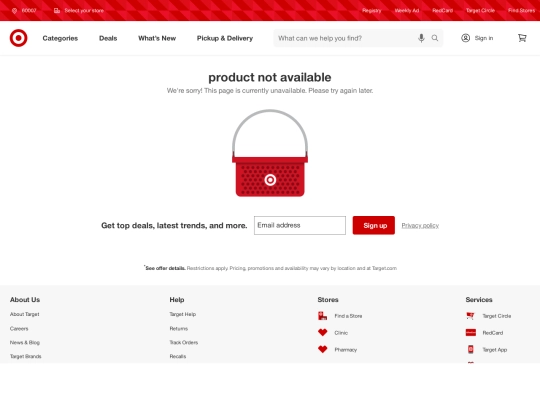Click the store icon beside Select your store
The width and height of the screenshot is (540, 405).
(x=57, y=11)
